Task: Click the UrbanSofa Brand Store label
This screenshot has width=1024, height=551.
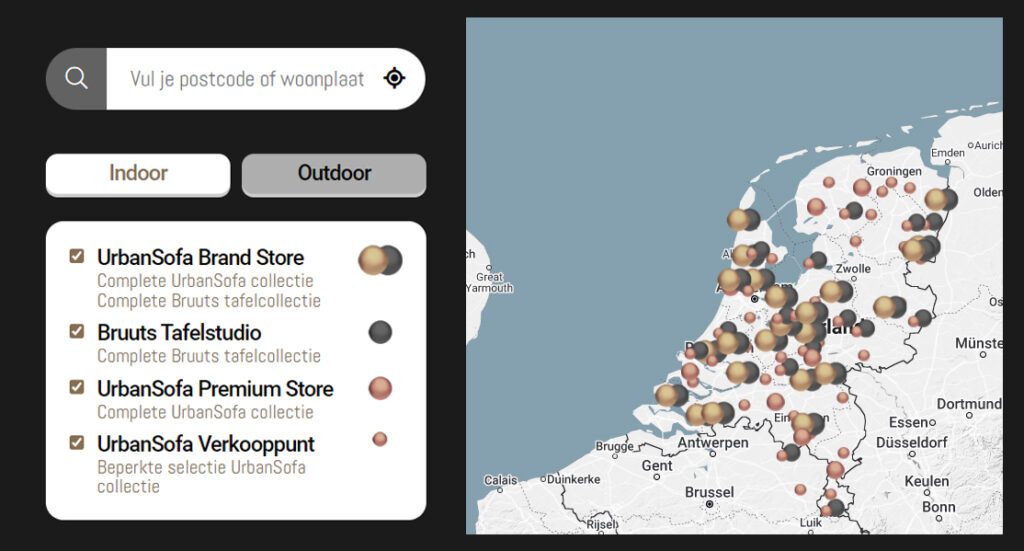Action: (200, 257)
